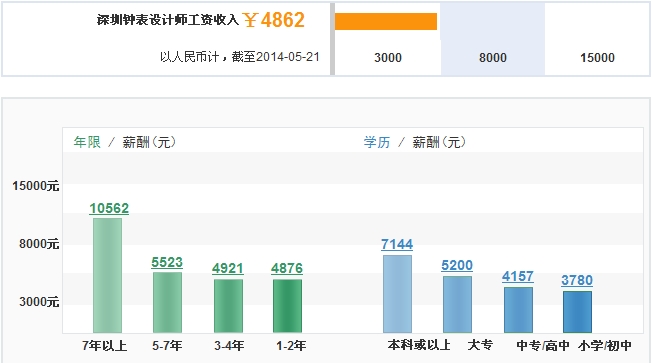Click the 8000 scale label in header

(x=493, y=57)
